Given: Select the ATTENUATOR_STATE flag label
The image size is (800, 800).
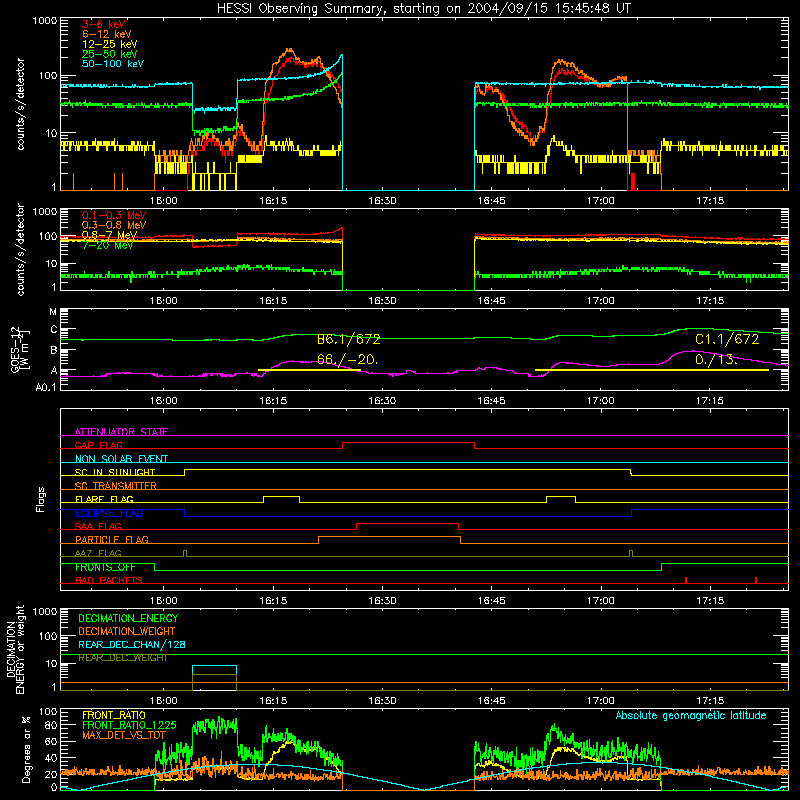Looking at the screenshot, I should tap(121, 432).
